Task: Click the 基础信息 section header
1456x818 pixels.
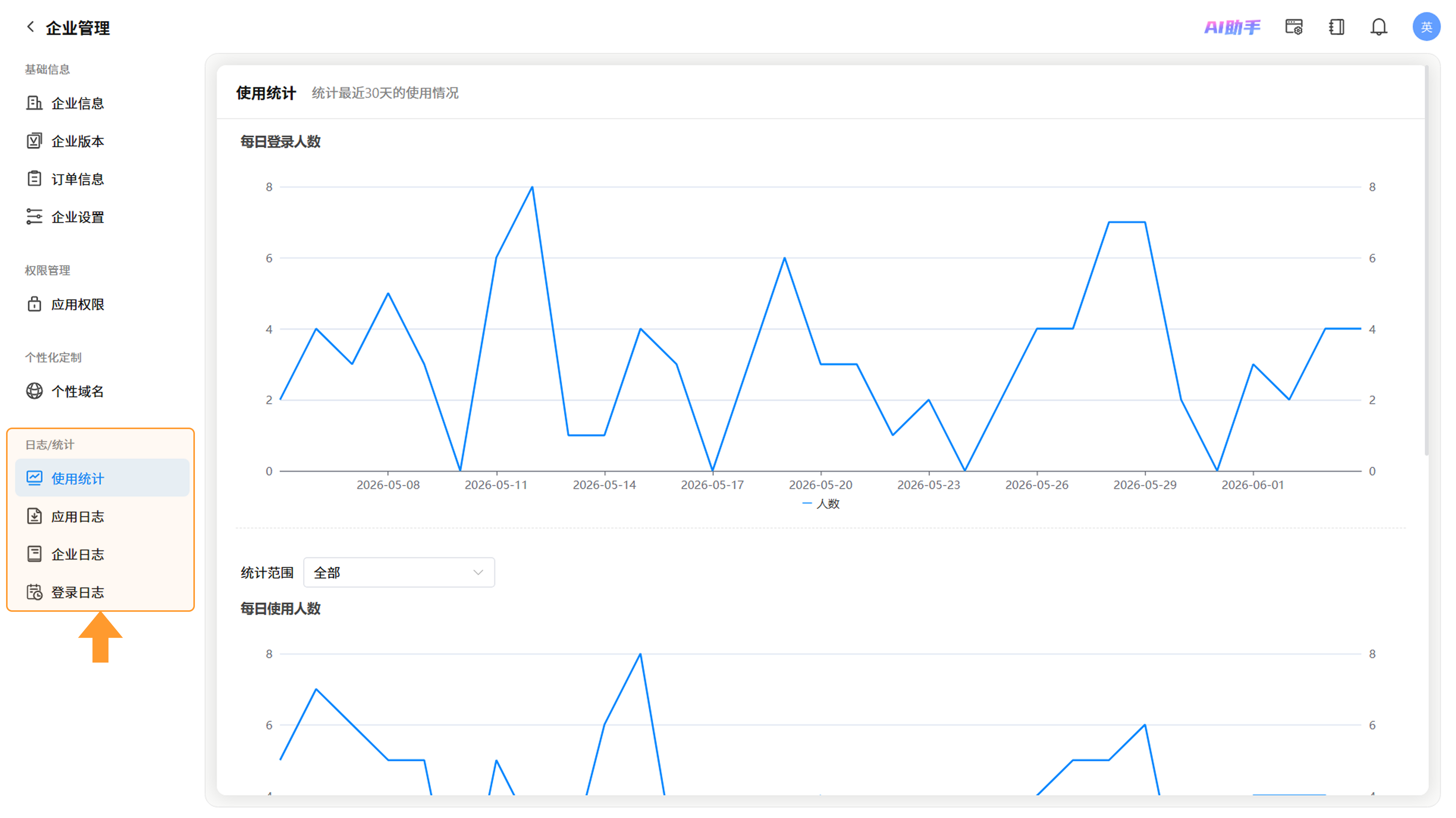Action: pos(47,69)
